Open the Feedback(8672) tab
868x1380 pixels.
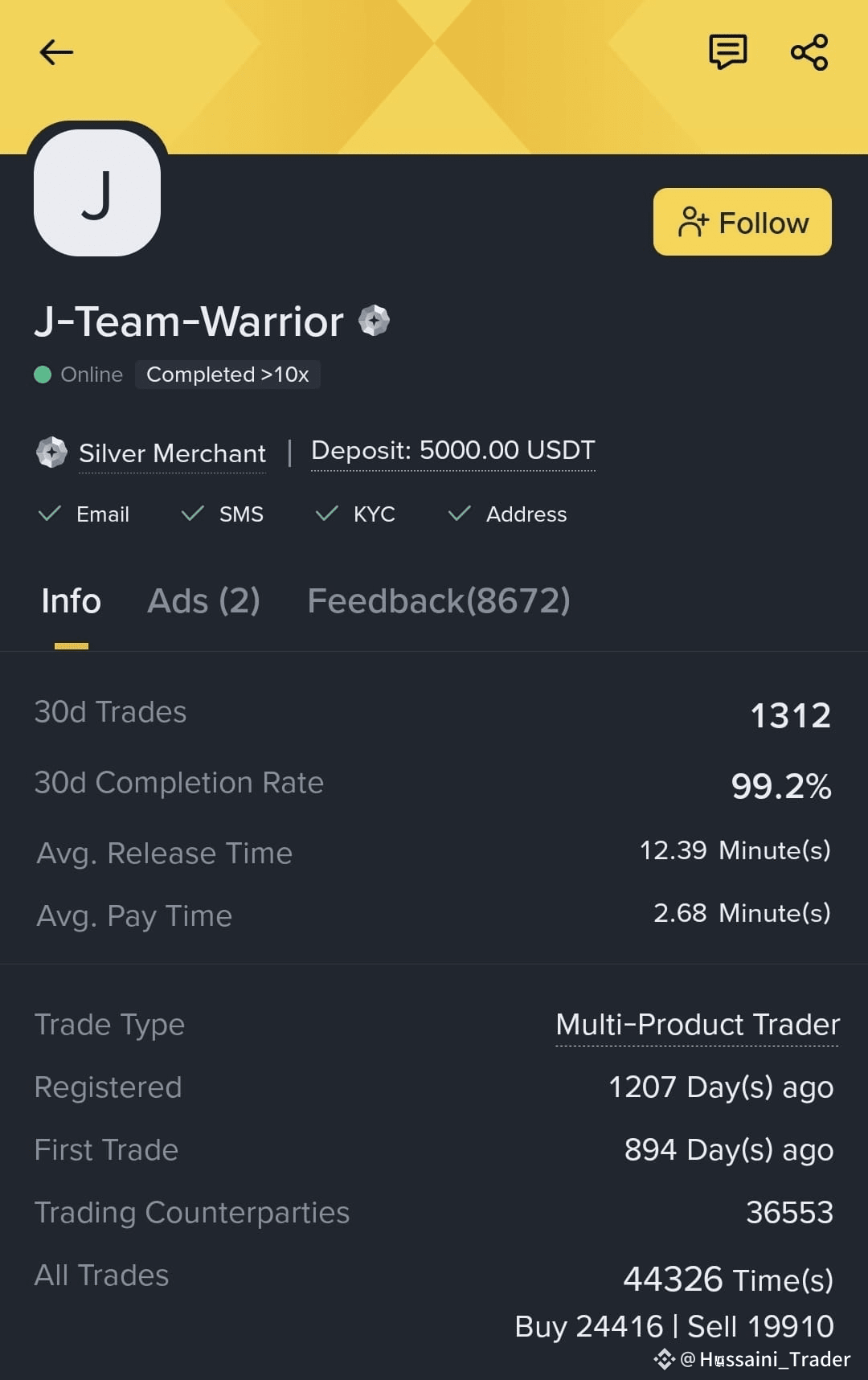439,601
